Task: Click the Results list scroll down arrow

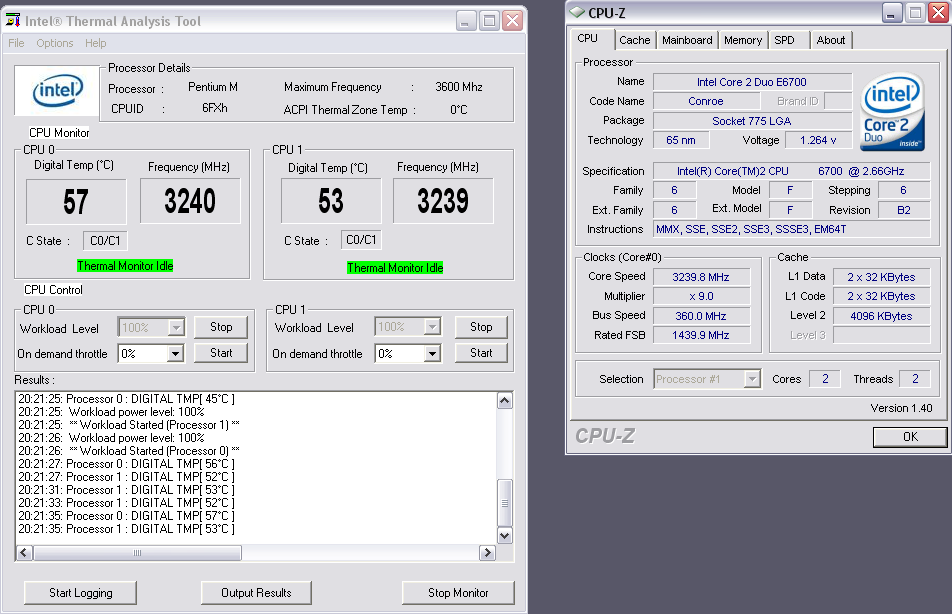Action: point(505,535)
